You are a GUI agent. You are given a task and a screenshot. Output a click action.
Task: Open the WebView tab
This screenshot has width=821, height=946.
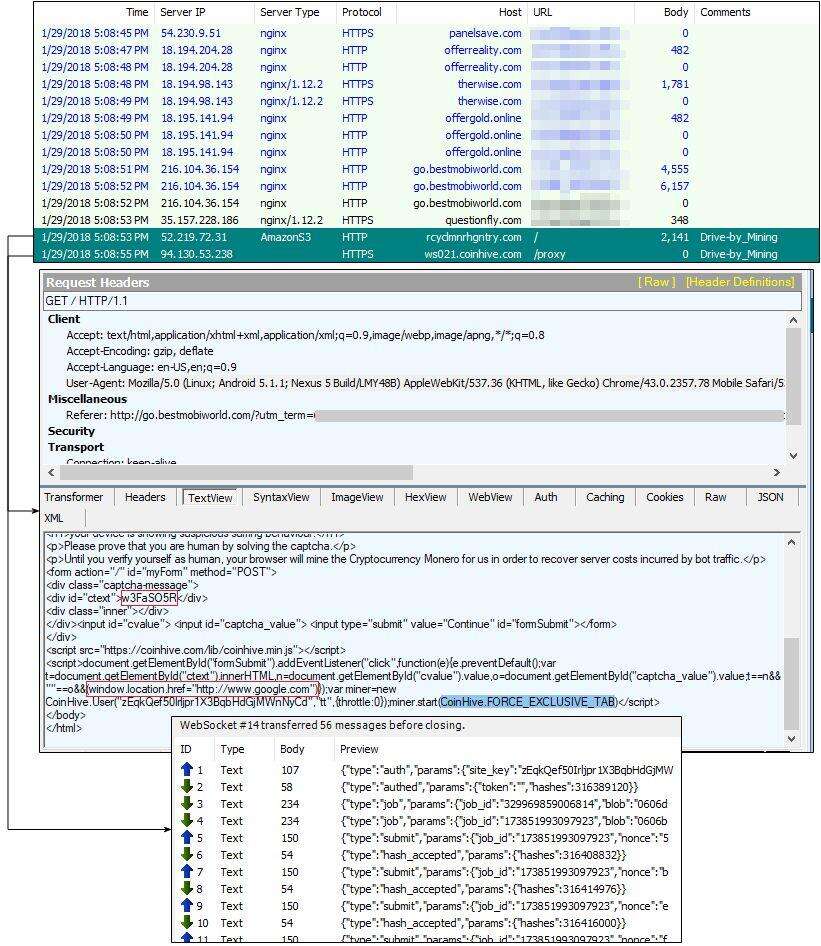pyautogui.click(x=490, y=497)
